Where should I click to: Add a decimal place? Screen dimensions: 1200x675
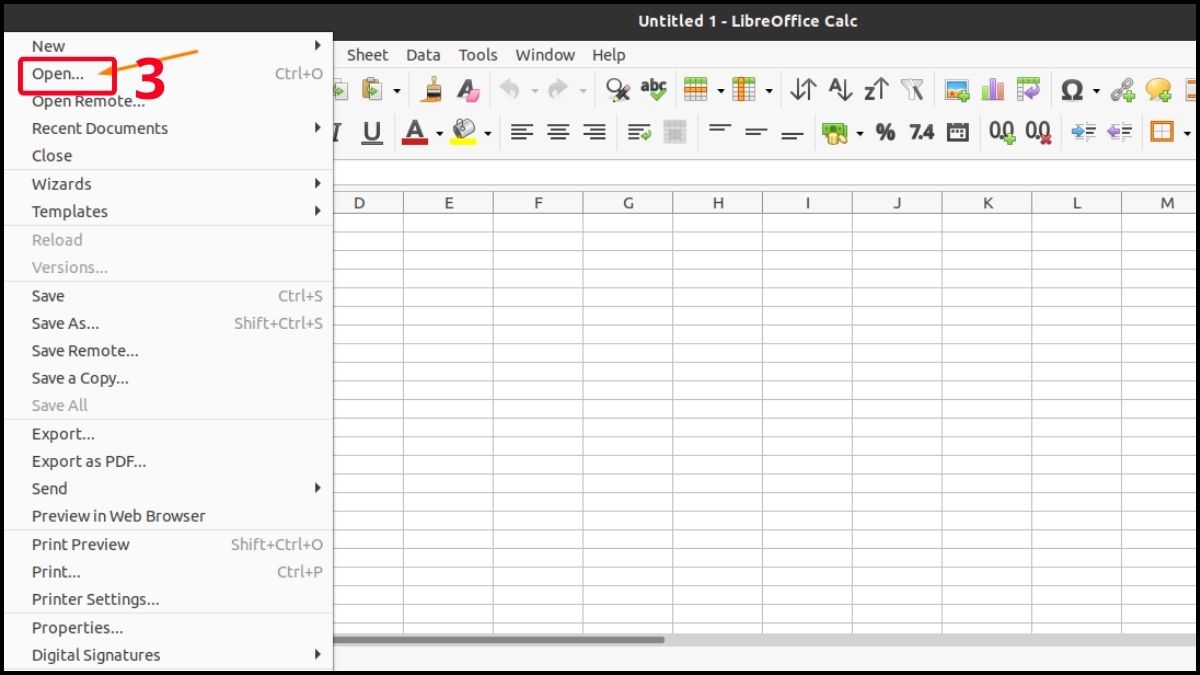click(1002, 131)
